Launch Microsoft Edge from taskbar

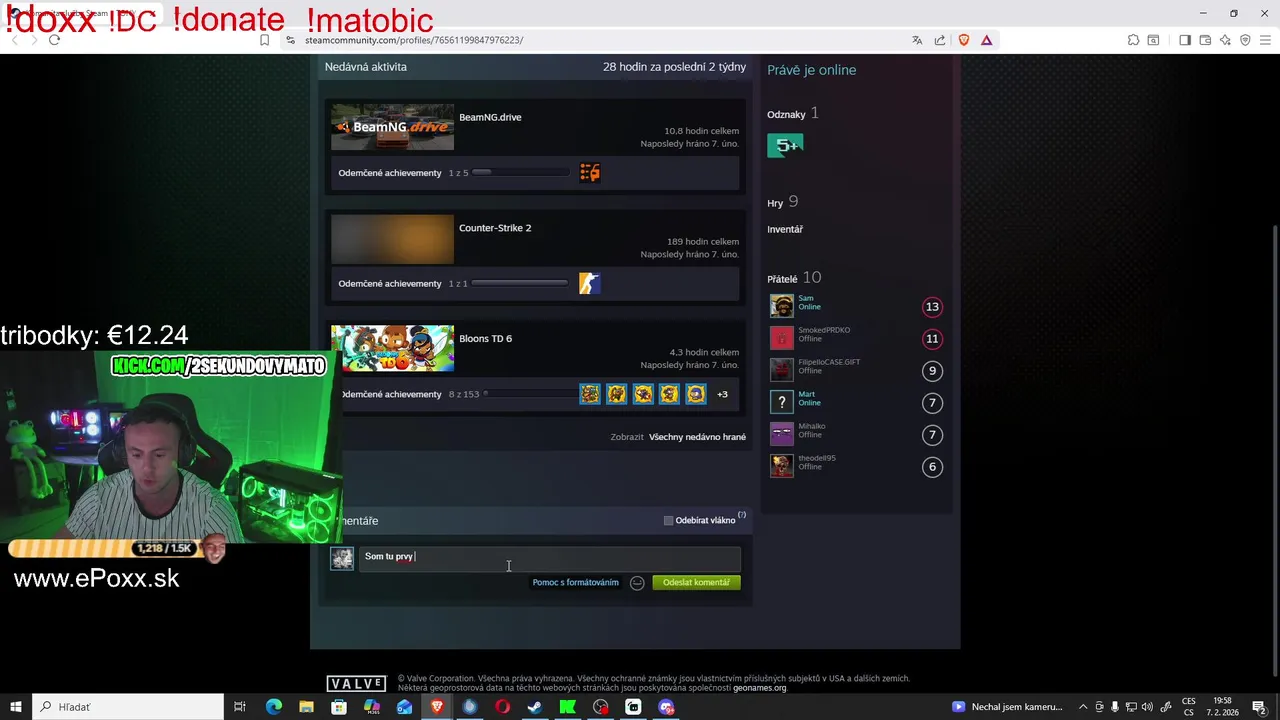(x=274, y=707)
